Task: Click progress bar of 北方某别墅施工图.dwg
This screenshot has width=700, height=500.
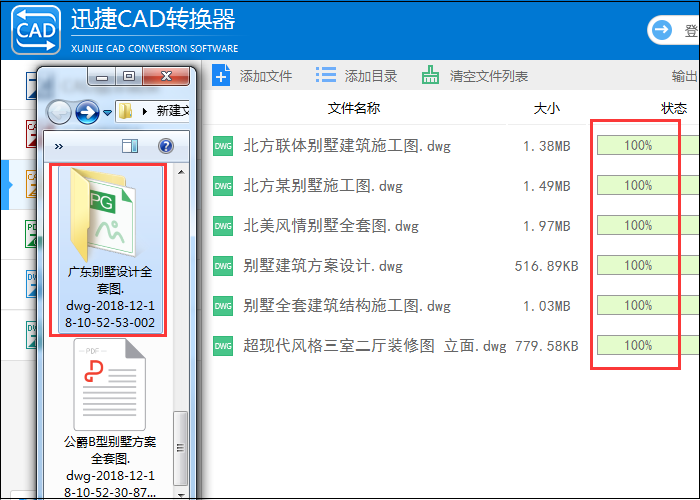Action: coord(648,185)
